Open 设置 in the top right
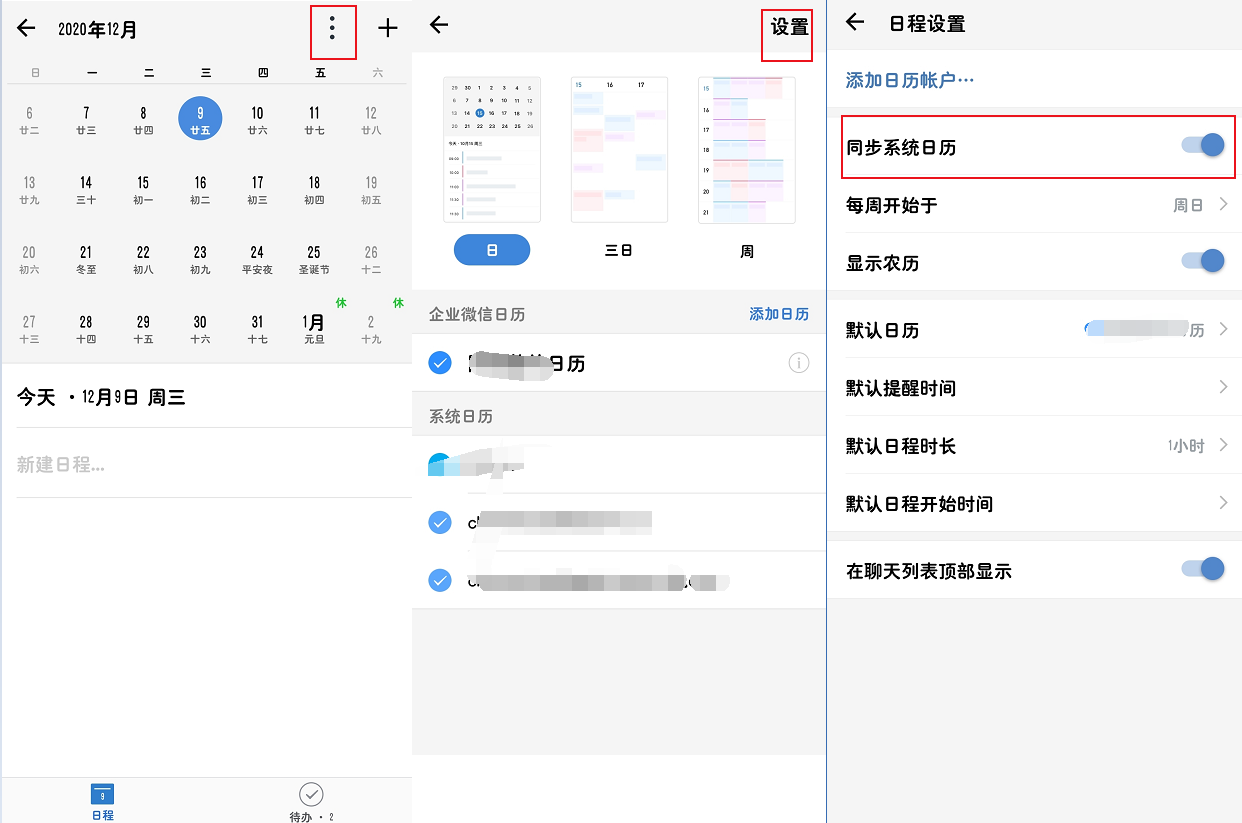 tap(789, 27)
